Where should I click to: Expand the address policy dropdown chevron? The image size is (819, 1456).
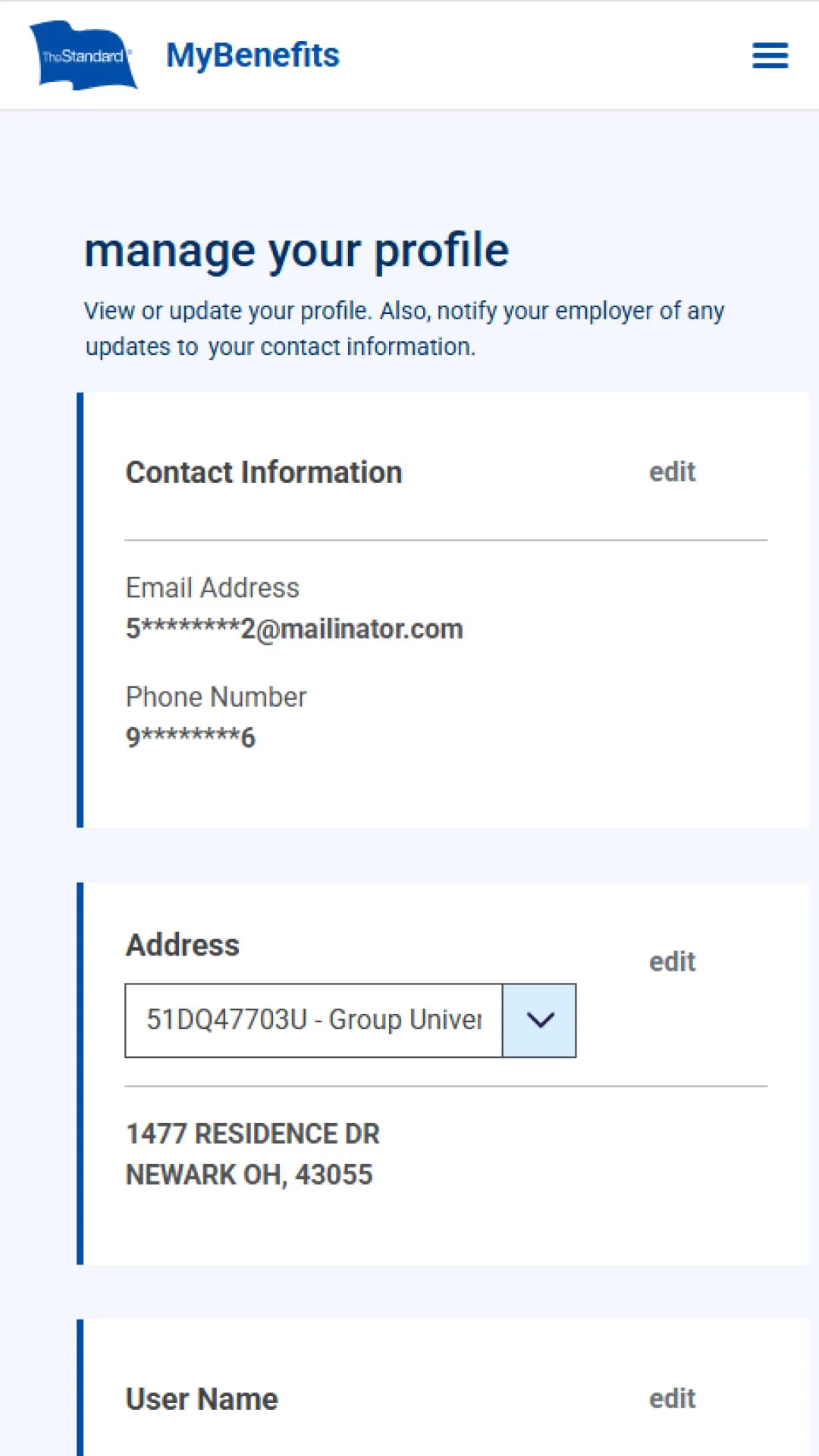click(x=539, y=1020)
